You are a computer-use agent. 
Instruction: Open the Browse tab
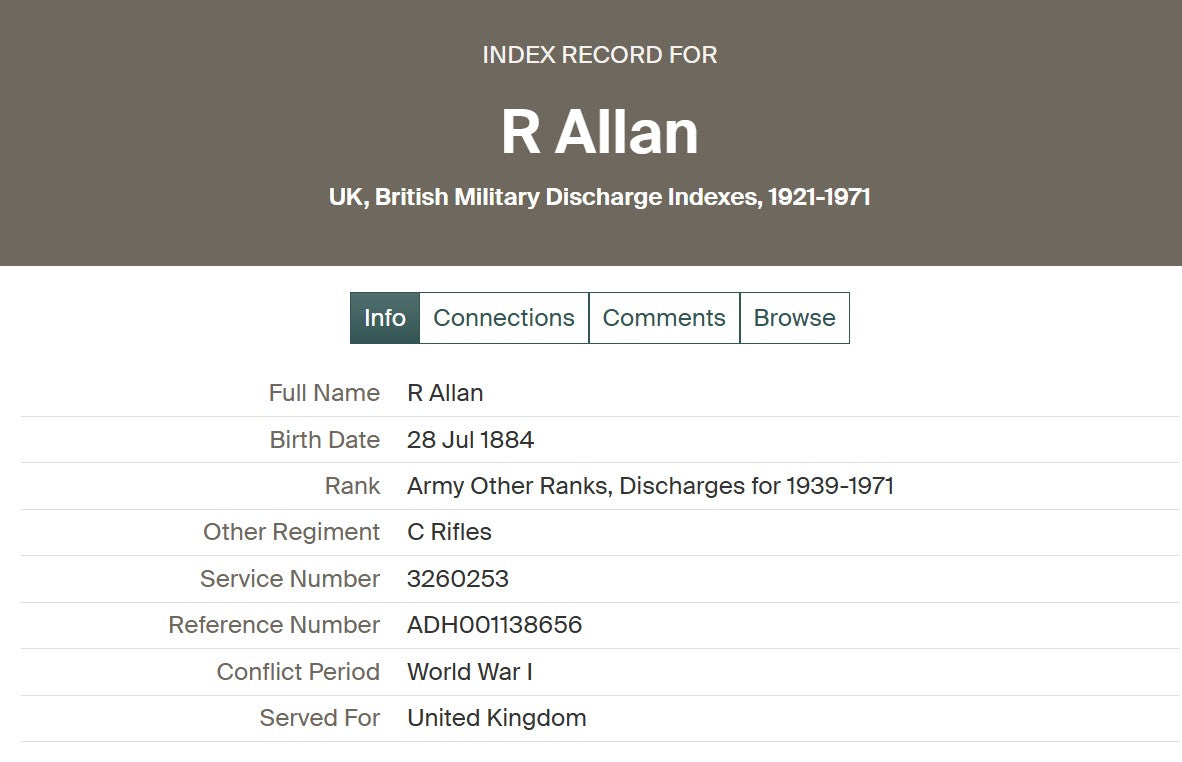[x=794, y=318]
